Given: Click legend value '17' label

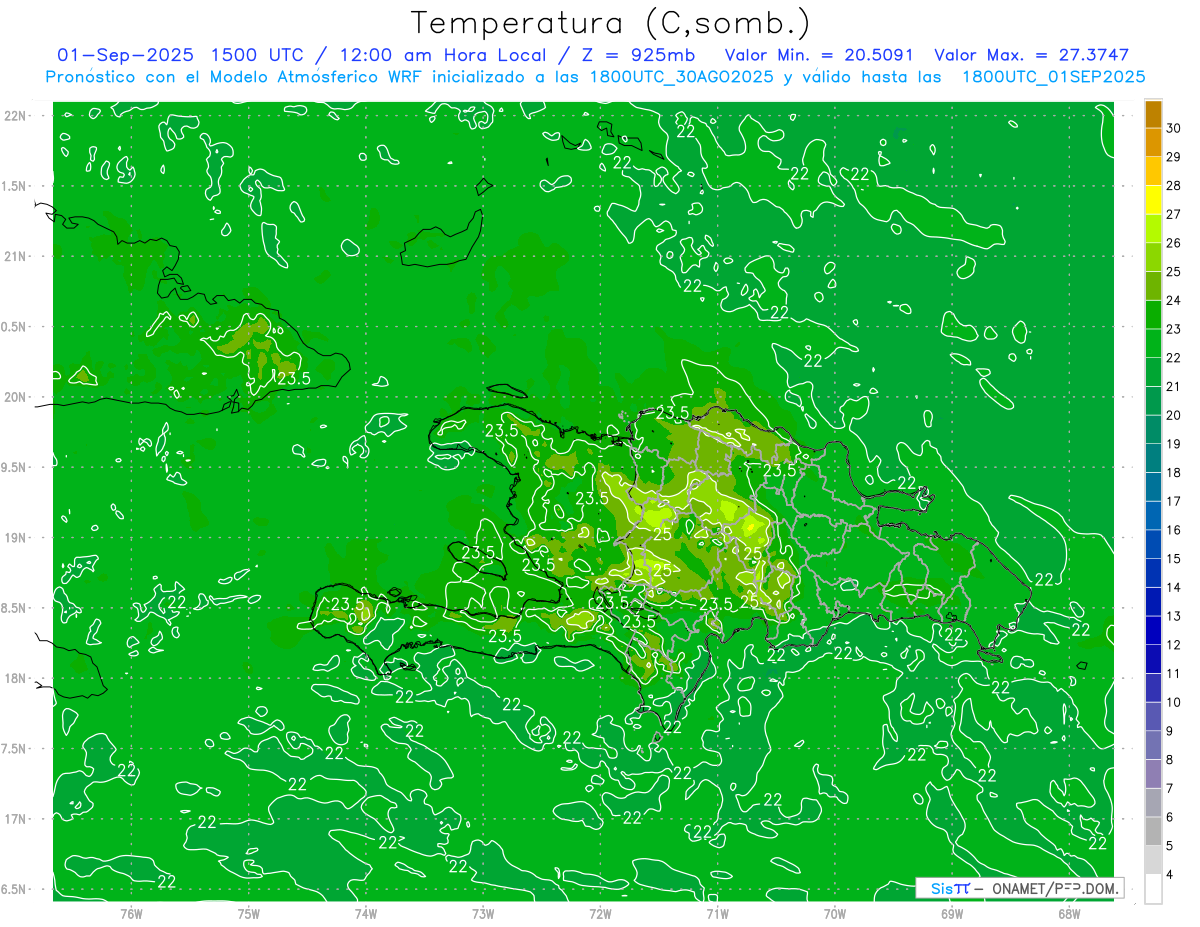Looking at the screenshot, I should click(x=1174, y=501).
